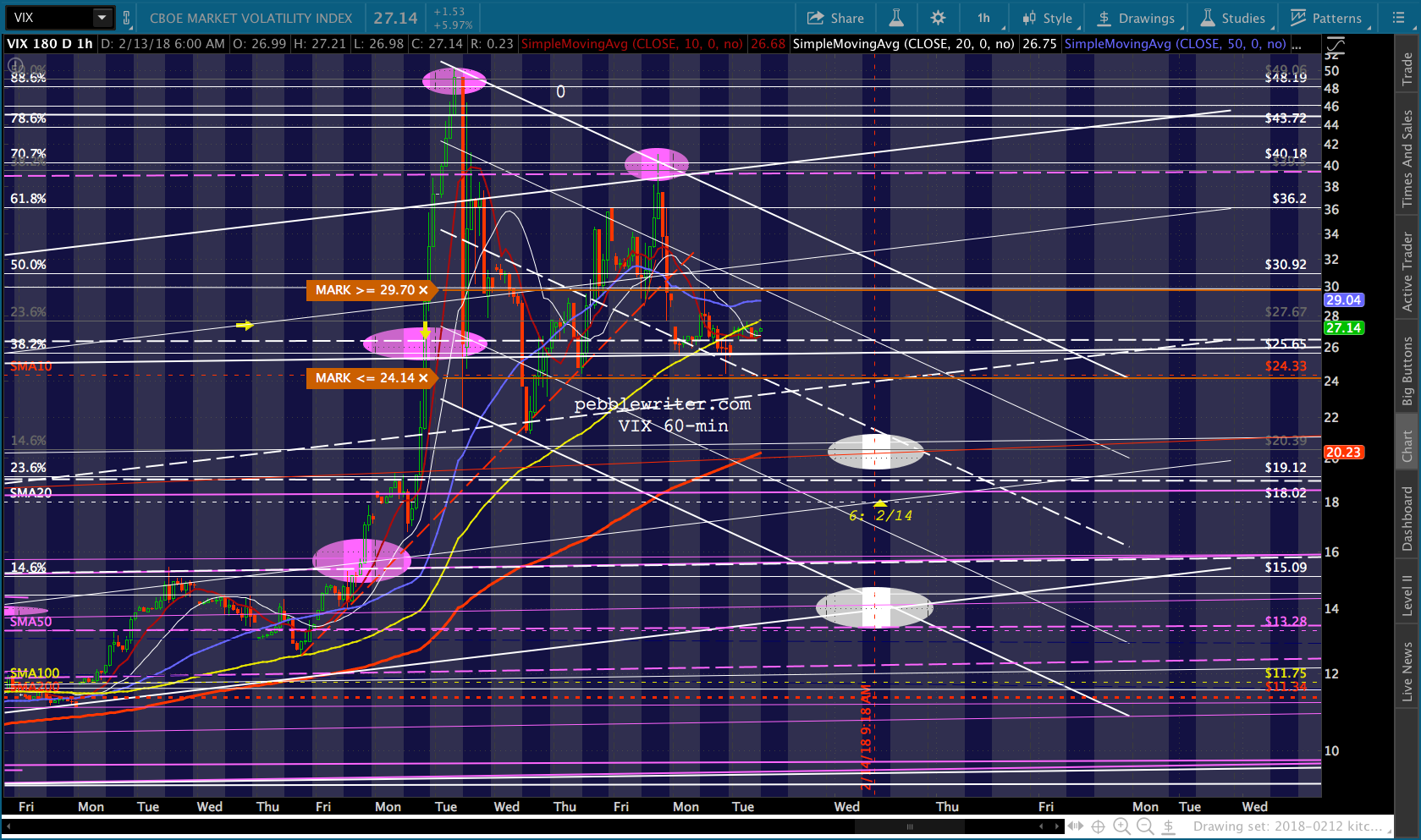Open the 1h timeframe dropdown
The height and width of the screenshot is (840, 1421).
click(985, 18)
